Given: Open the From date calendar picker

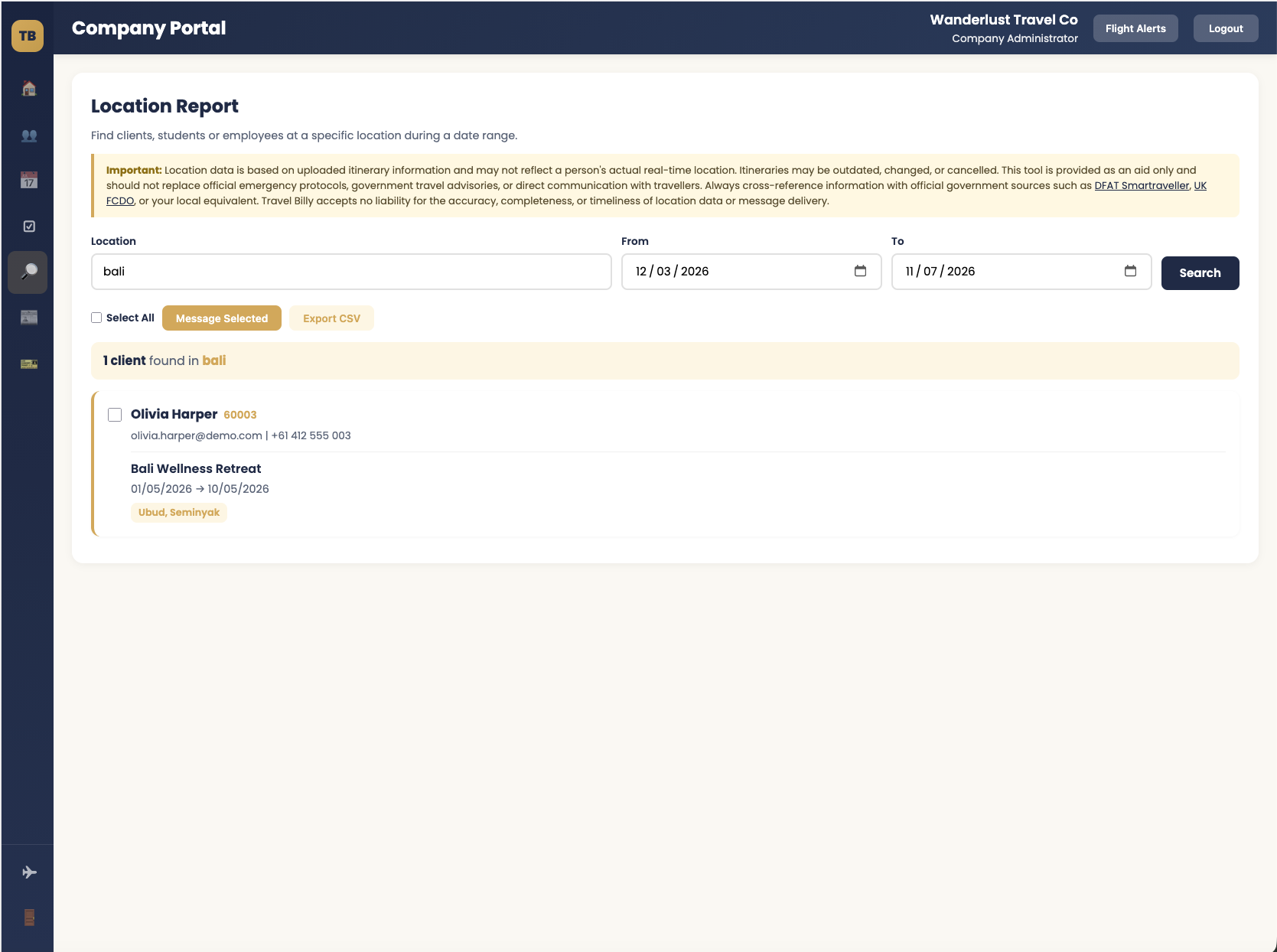Looking at the screenshot, I should coord(860,271).
